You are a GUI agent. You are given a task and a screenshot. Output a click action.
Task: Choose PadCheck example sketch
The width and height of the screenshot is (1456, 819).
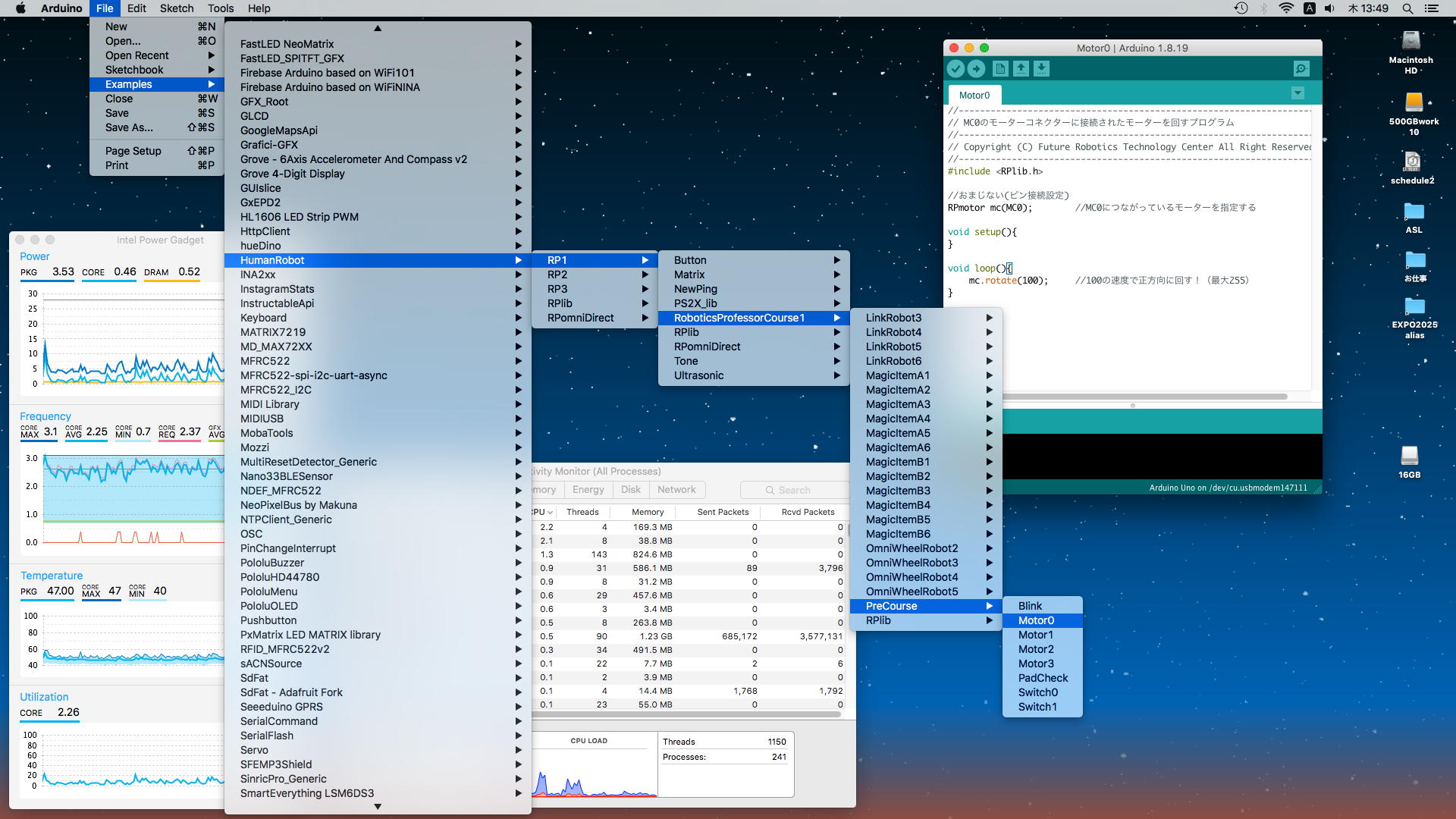tap(1043, 678)
